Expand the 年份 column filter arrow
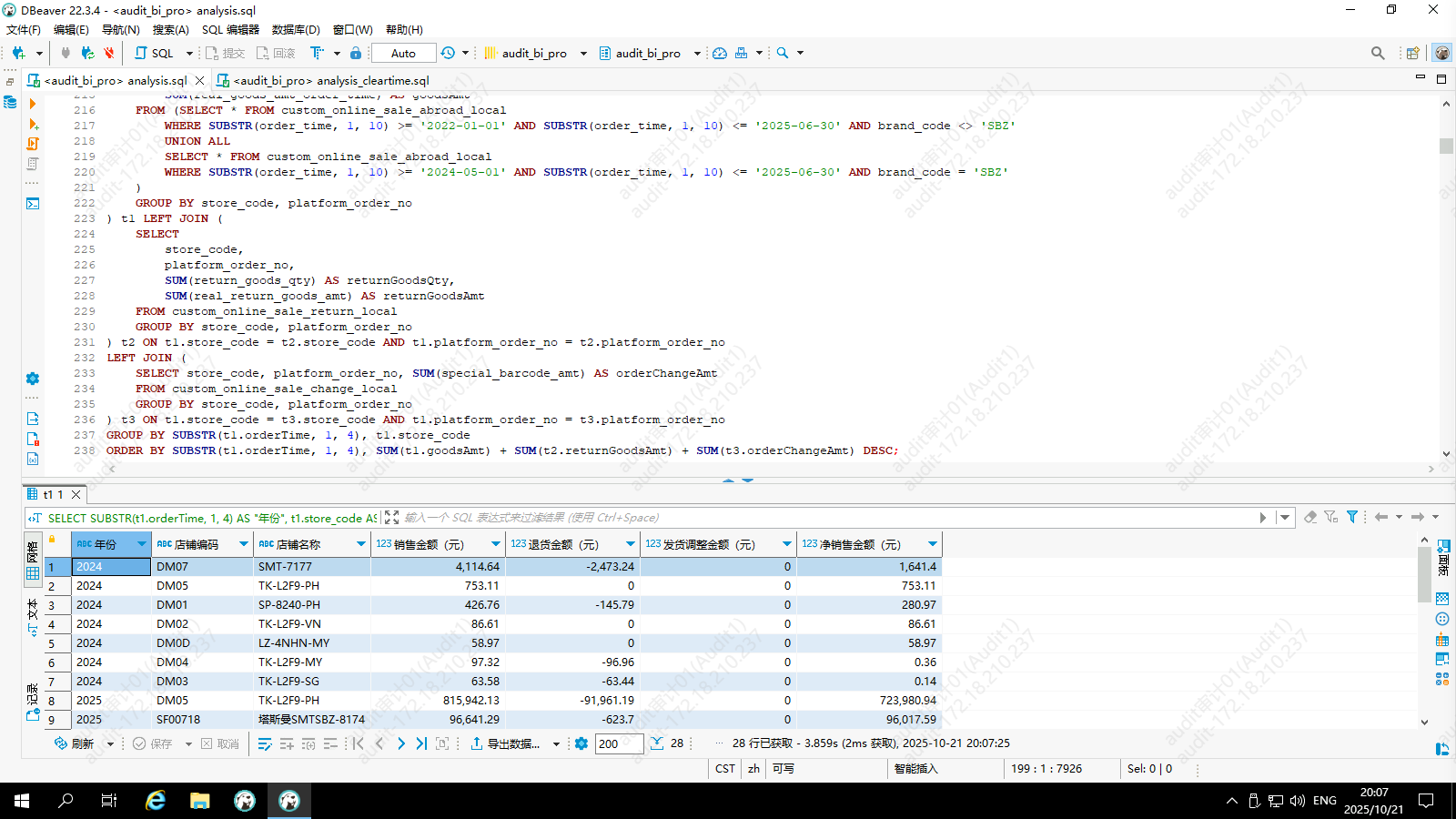This screenshot has height=819, width=1456. [x=141, y=544]
